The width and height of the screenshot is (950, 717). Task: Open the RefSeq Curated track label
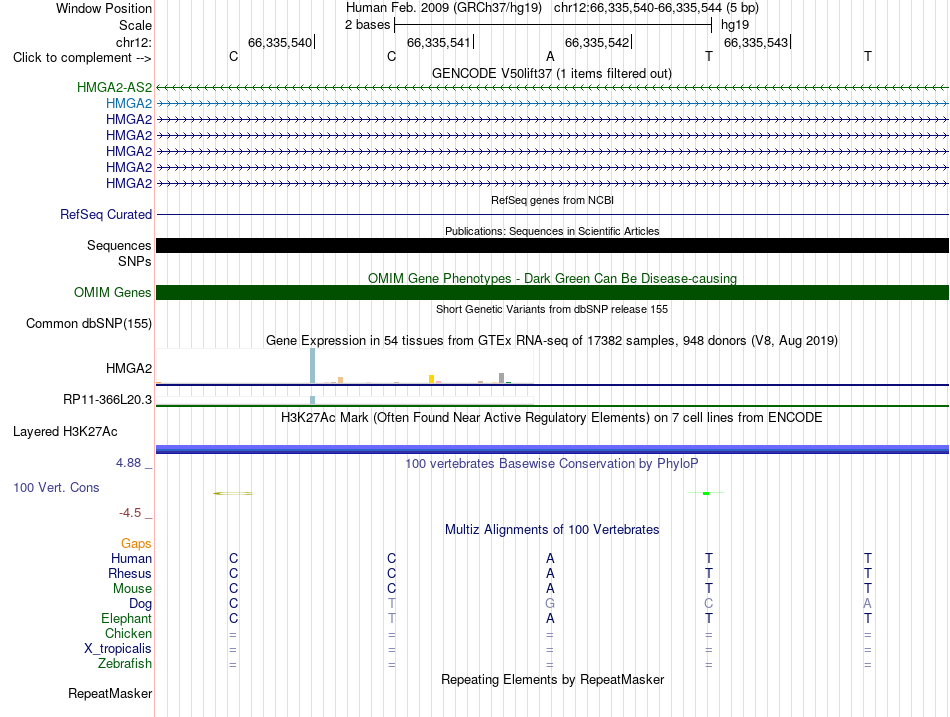point(106,215)
